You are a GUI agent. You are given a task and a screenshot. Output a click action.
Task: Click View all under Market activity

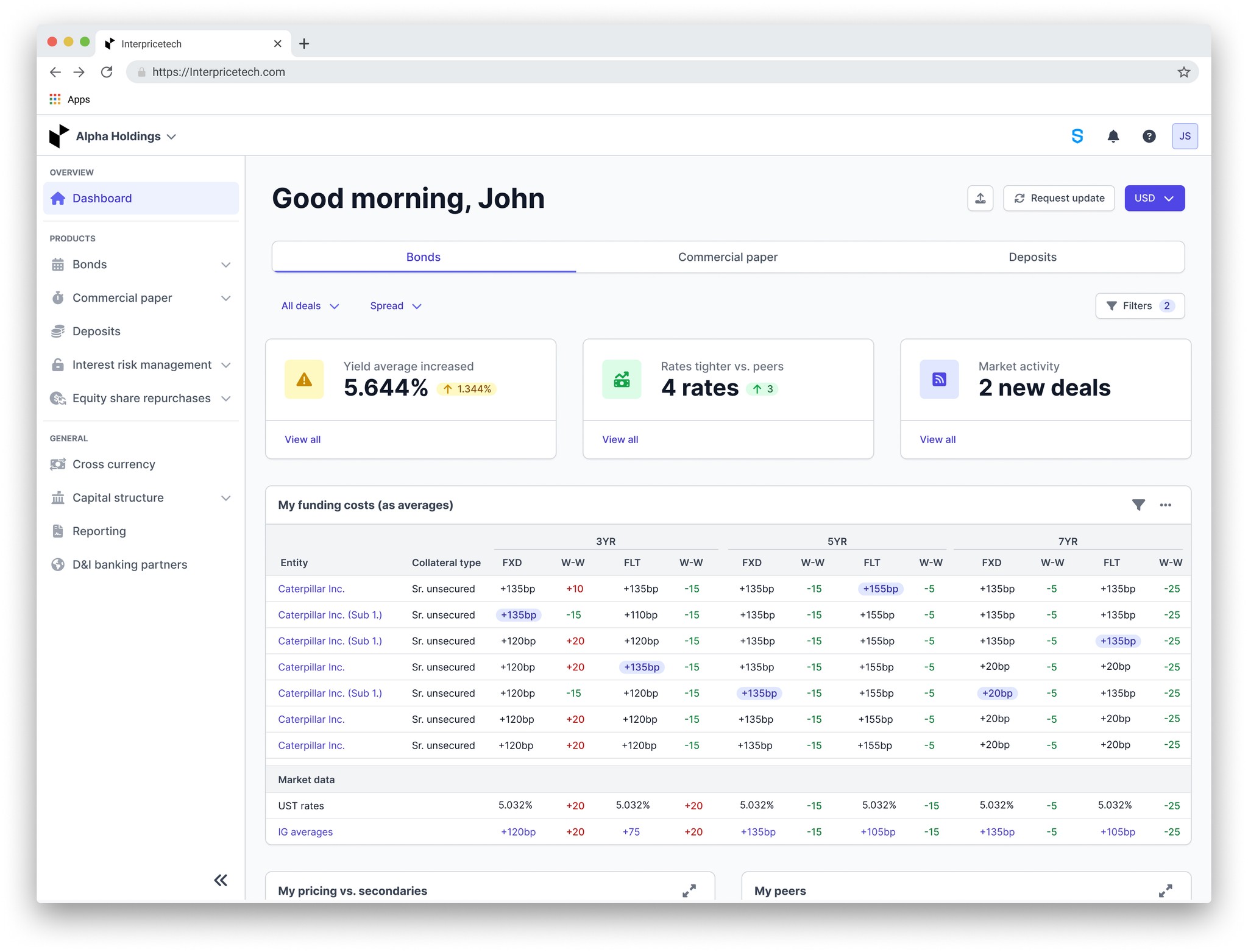pos(937,439)
